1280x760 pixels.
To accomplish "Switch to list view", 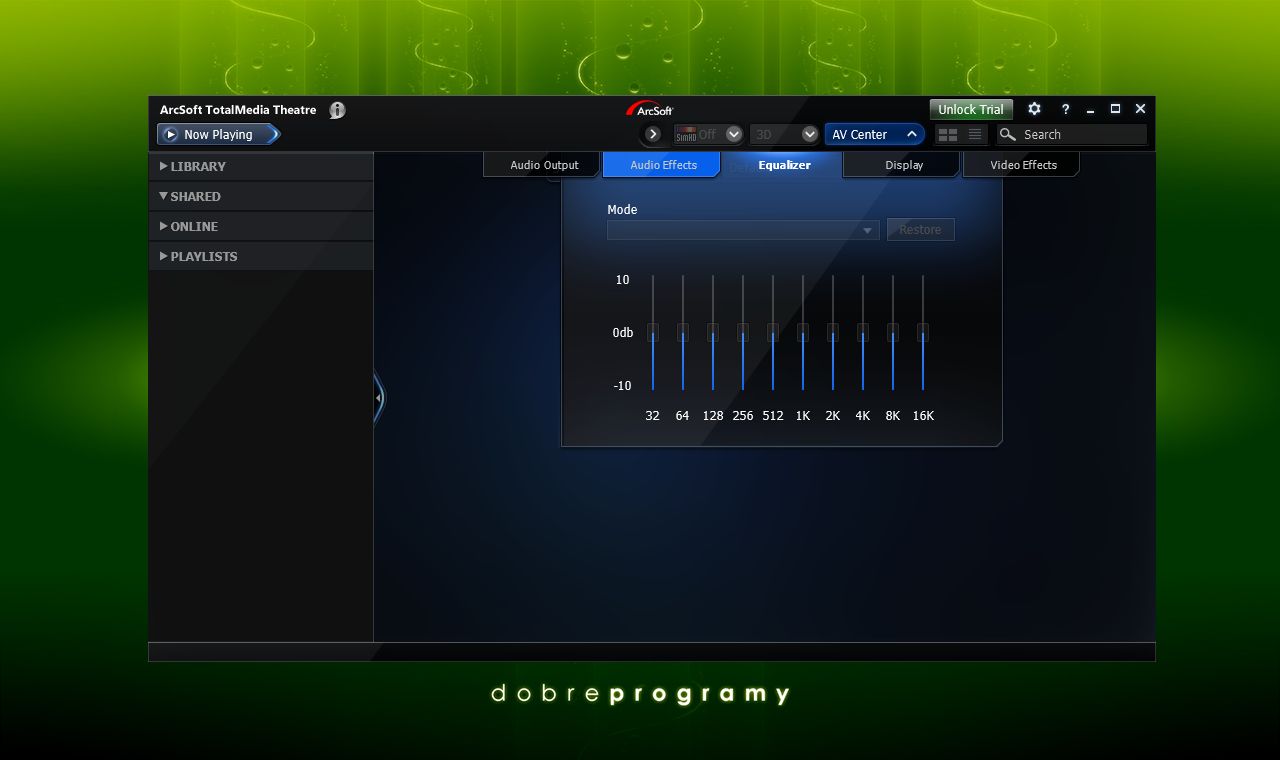I will [975, 134].
